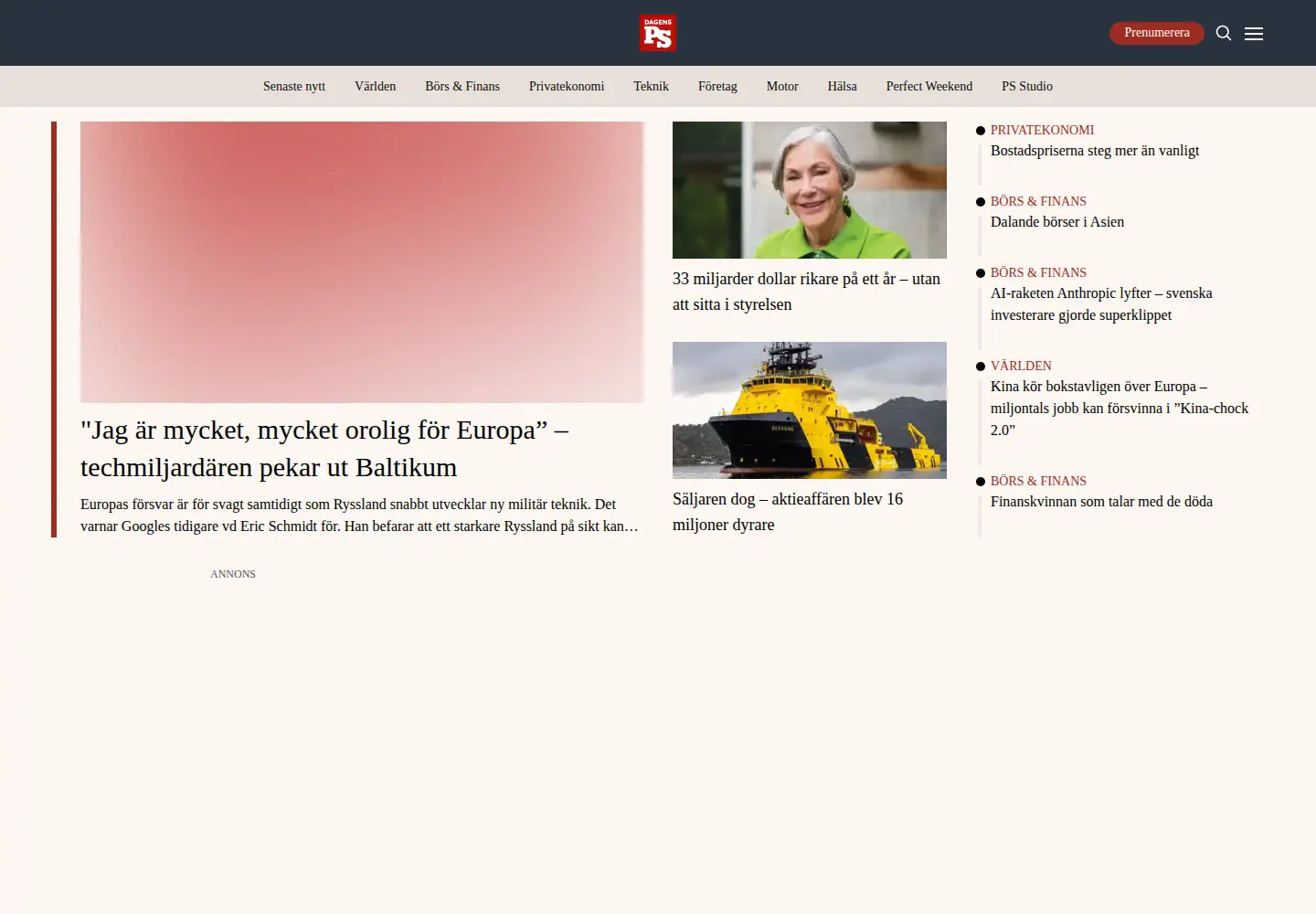Open Dalande börser i Asien headline
The width and height of the screenshot is (1316, 914).
(1057, 222)
